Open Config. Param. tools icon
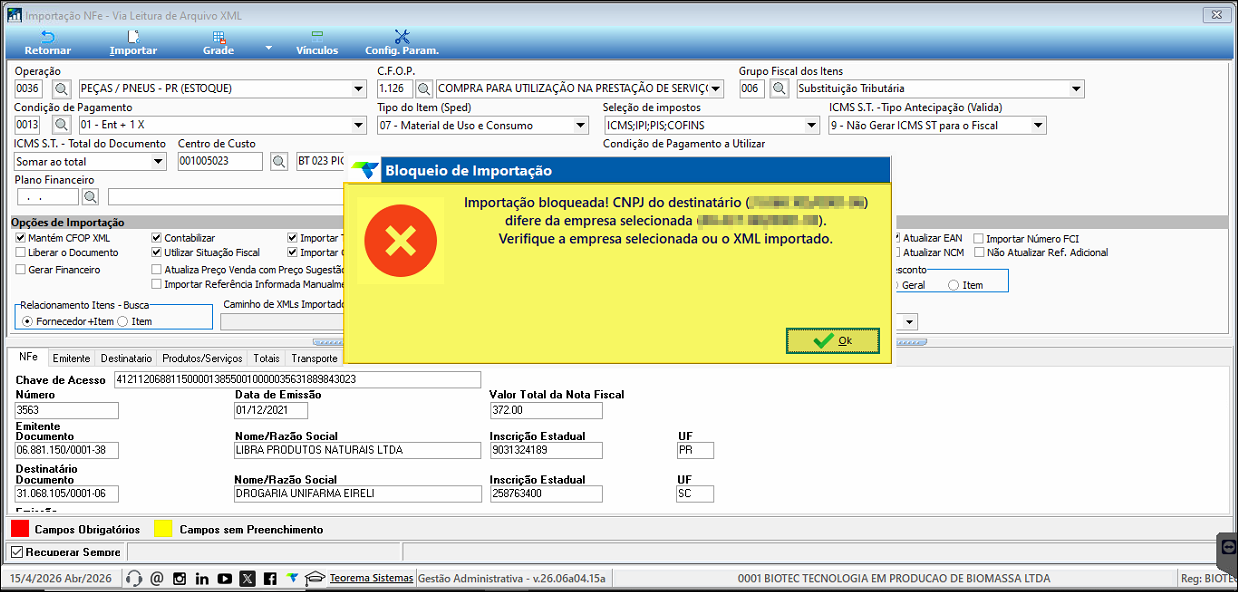 coord(402,36)
